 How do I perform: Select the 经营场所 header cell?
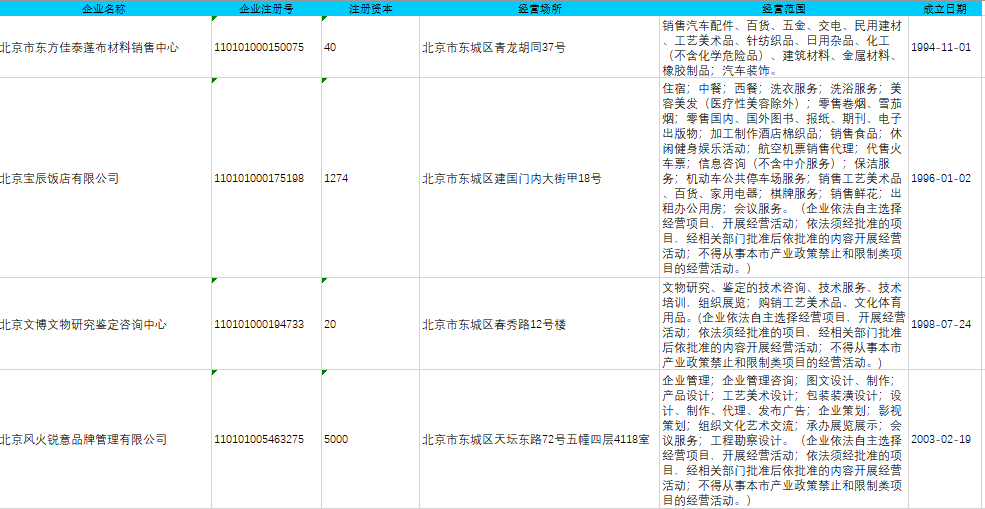pyautogui.click(x=539, y=8)
